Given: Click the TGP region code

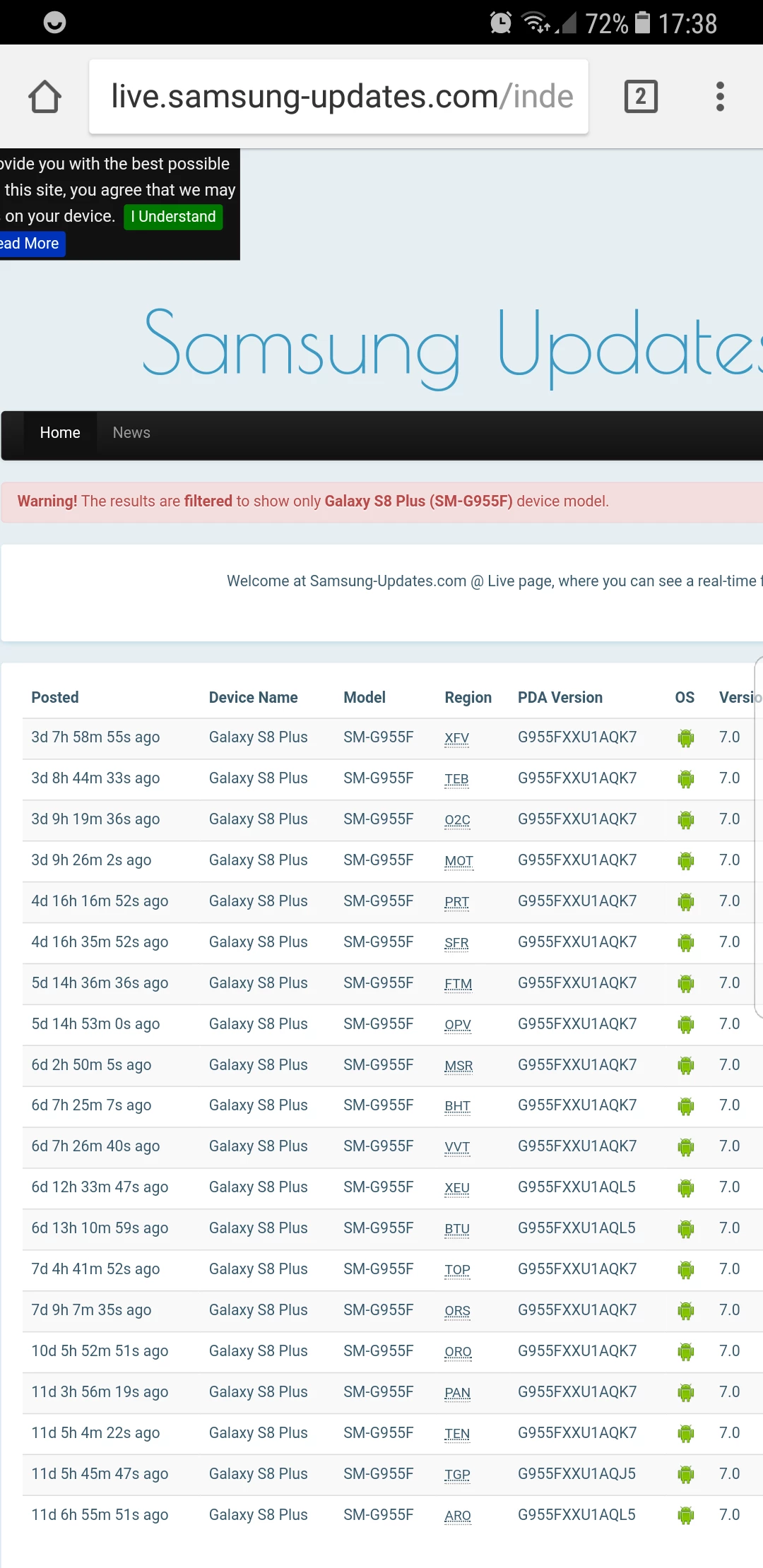Looking at the screenshot, I should tap(457, 1475).
